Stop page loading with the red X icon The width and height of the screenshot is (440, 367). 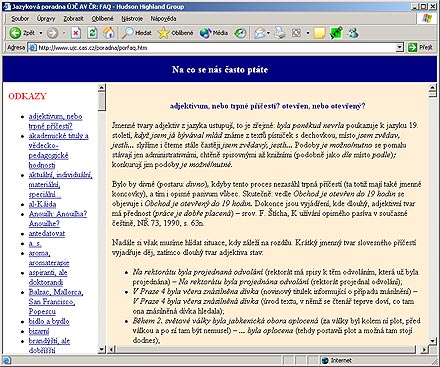coord(76,33)
